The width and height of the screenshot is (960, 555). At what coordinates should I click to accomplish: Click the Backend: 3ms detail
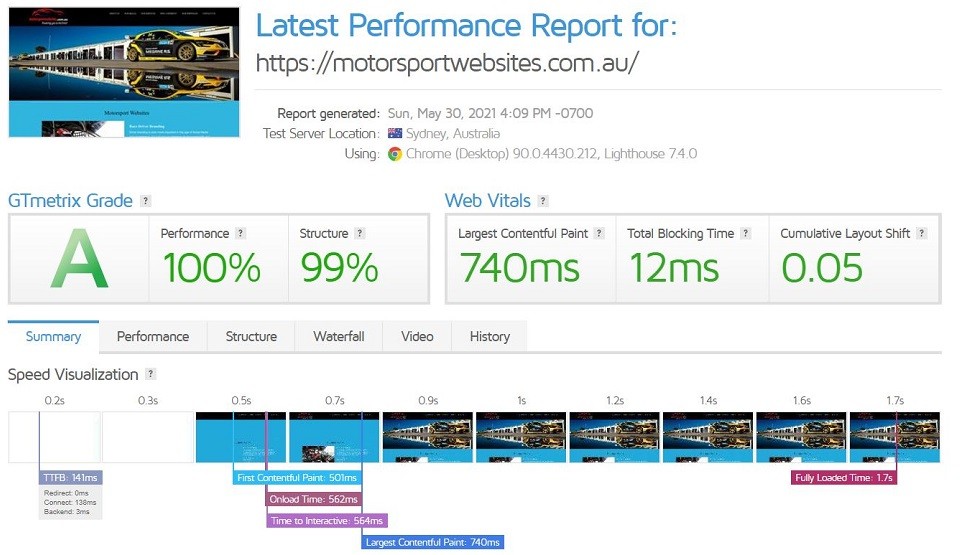67,512
